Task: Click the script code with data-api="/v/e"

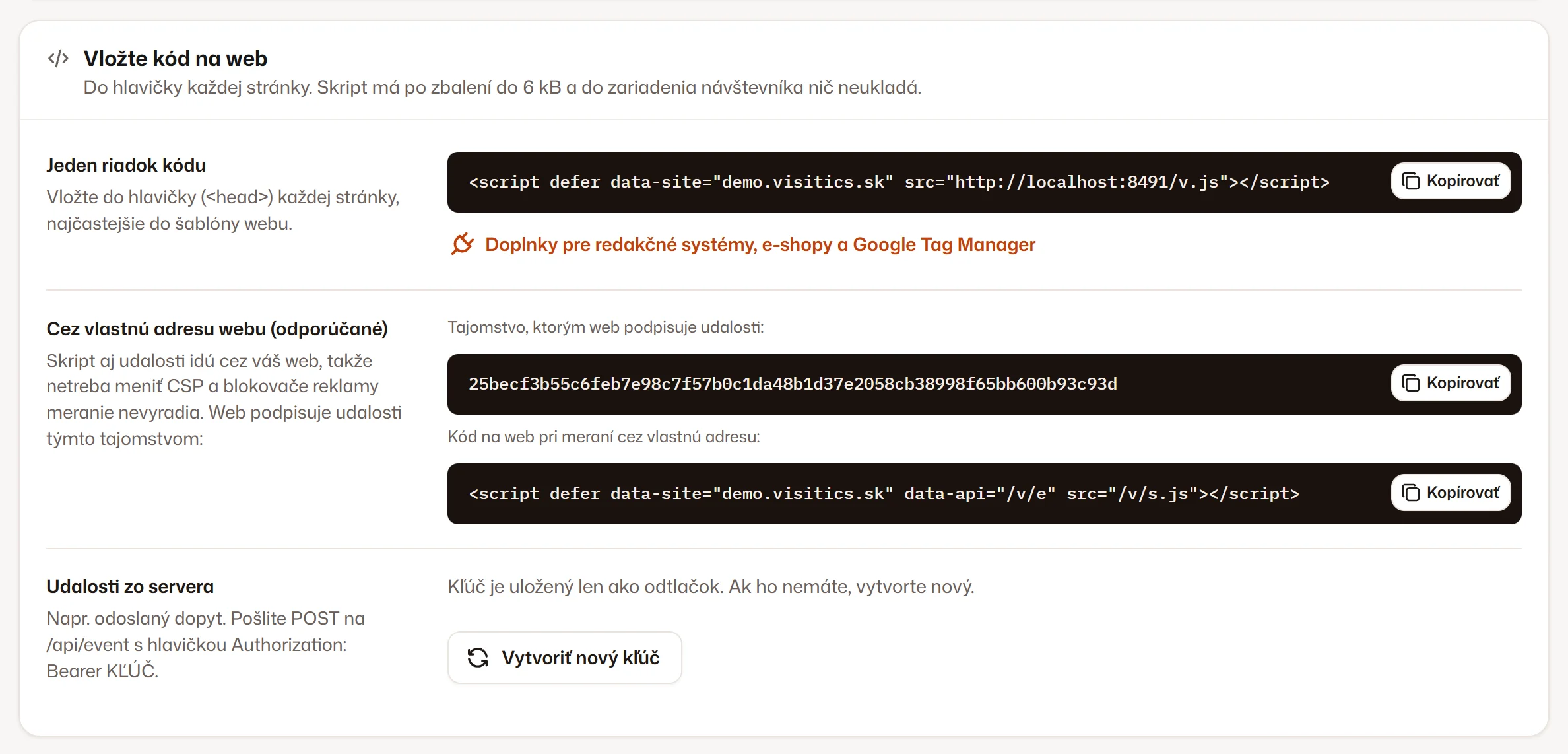Action: click(x=884, y=494)
